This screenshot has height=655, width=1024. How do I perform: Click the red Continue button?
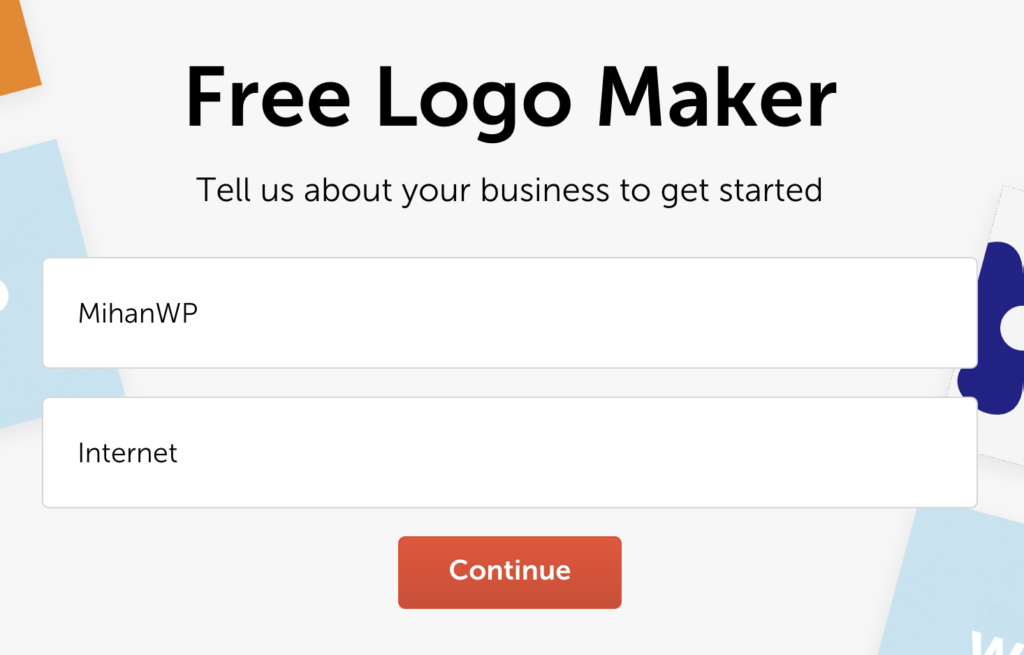click(x=509, y=572)
